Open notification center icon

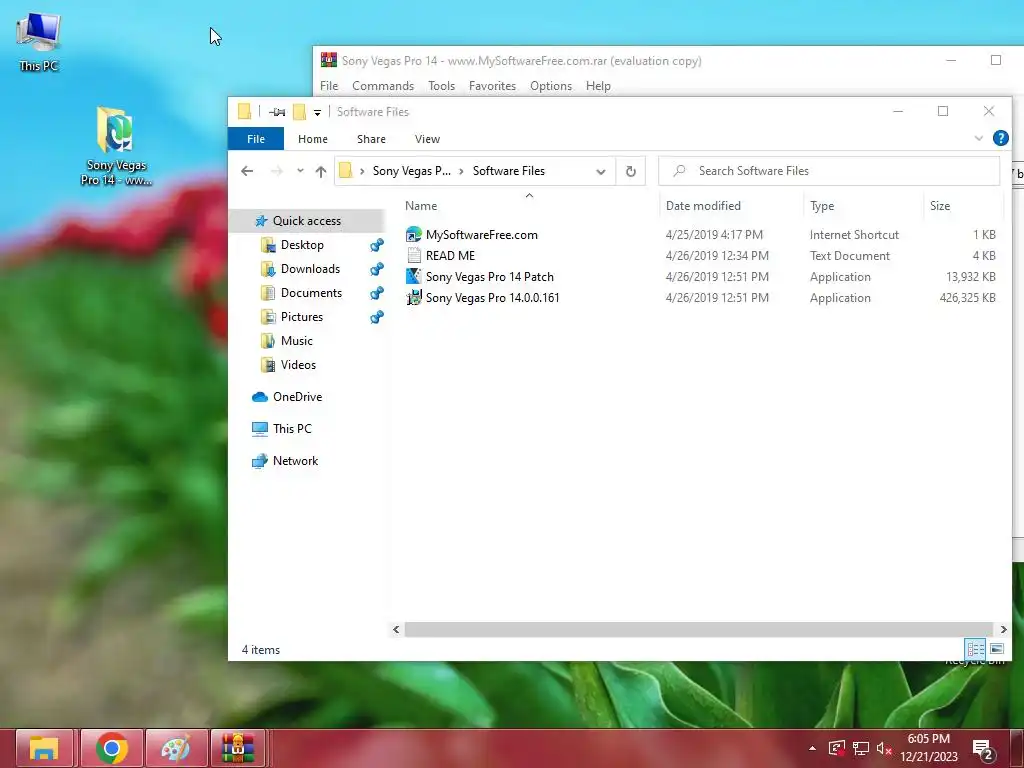click(983, 749)
